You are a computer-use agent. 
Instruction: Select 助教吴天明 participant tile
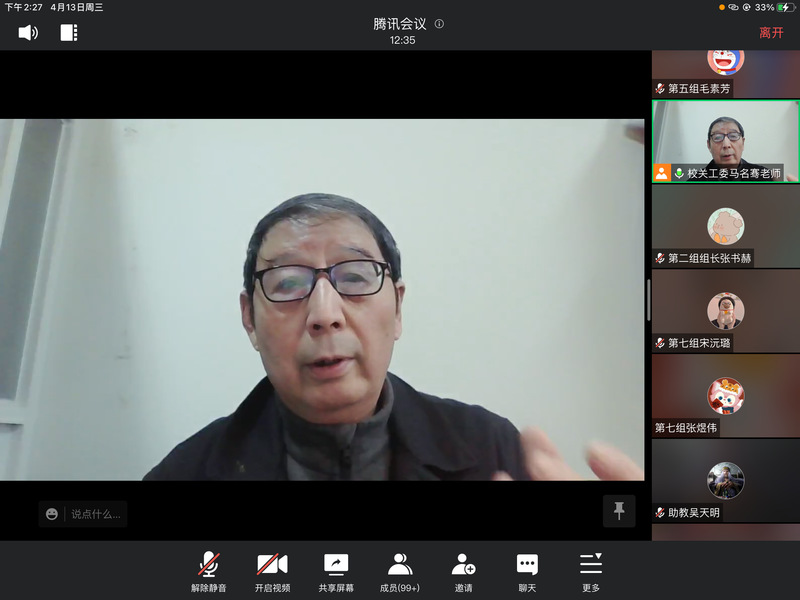[725, 481]
